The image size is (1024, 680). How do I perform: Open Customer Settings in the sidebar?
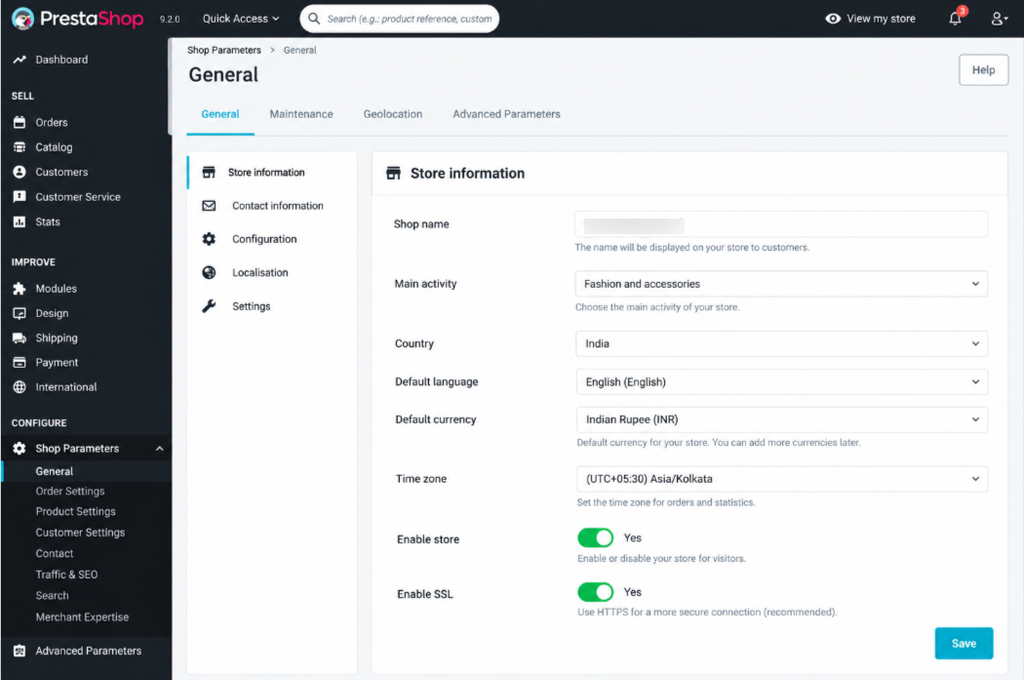(x=80, y=532)
